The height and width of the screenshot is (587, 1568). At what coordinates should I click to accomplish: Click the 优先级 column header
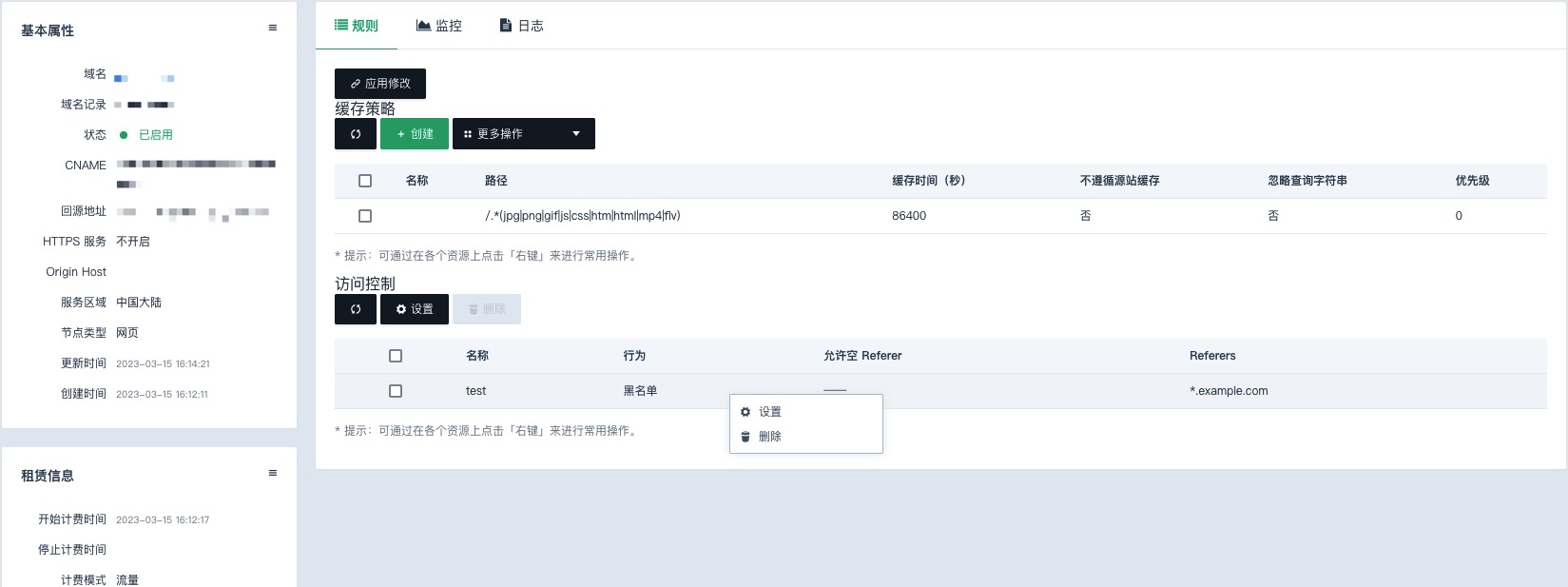[1472, 181]
